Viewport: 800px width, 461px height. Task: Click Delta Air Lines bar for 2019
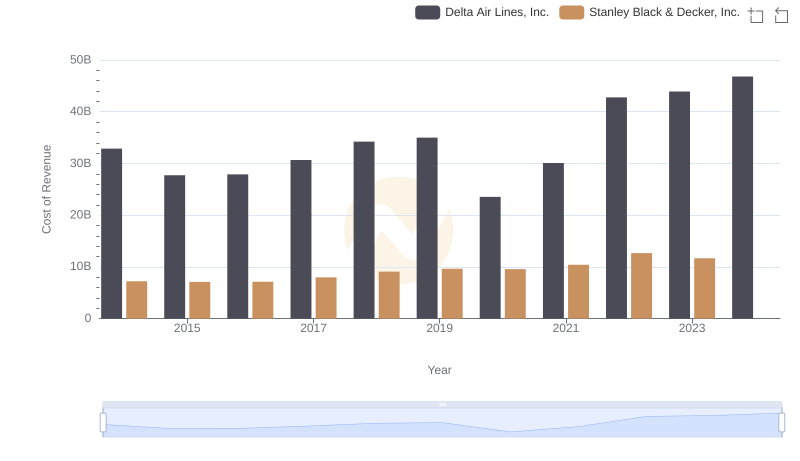427,228
